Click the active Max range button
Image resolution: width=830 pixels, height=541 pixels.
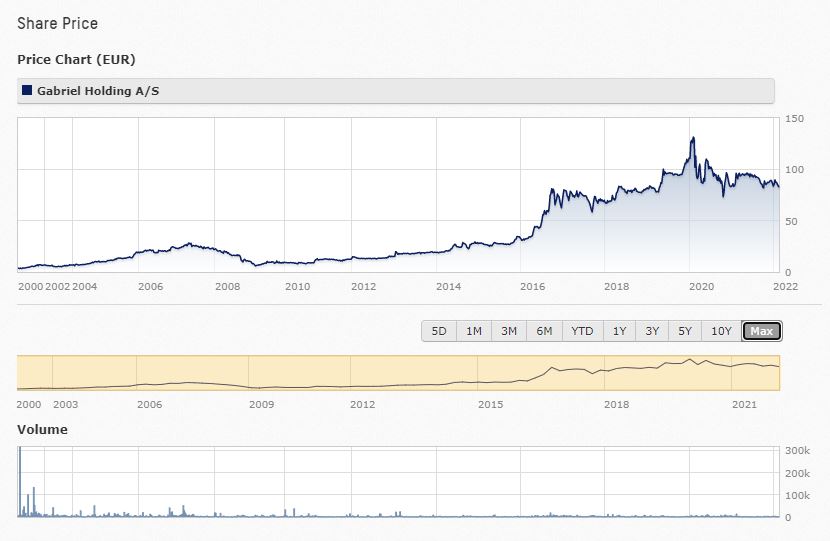click(x=762, y=331)
